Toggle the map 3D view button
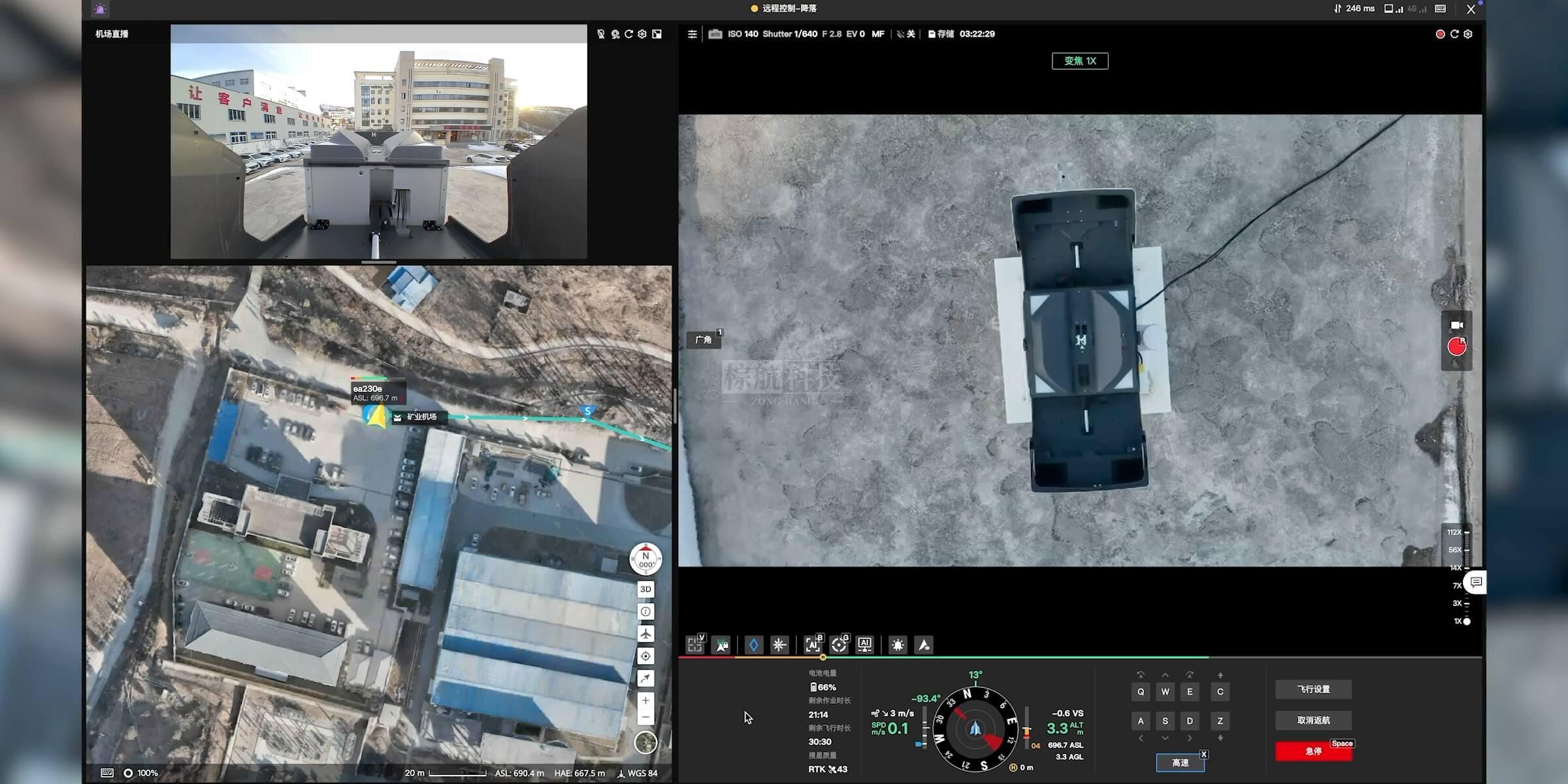The image size is (1568, 784). (645, 589)
